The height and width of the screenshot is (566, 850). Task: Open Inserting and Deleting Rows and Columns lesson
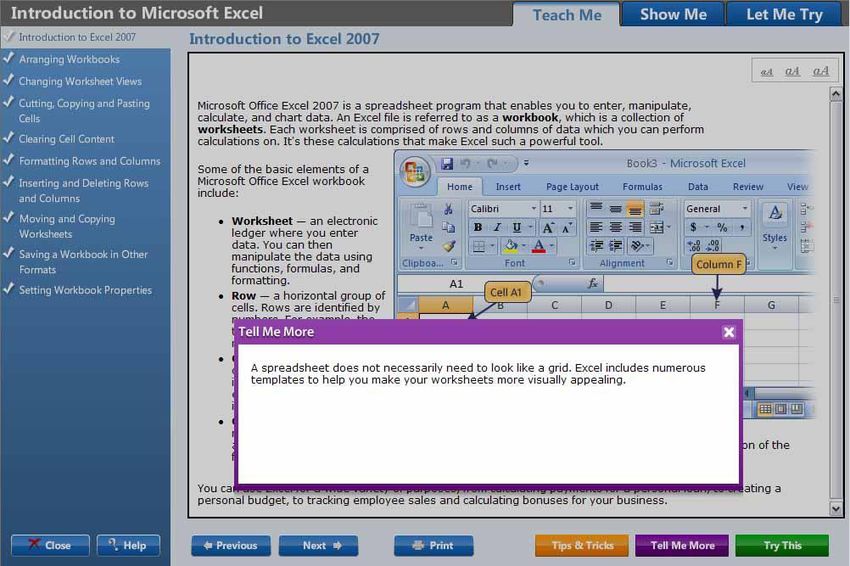point(83,190)
